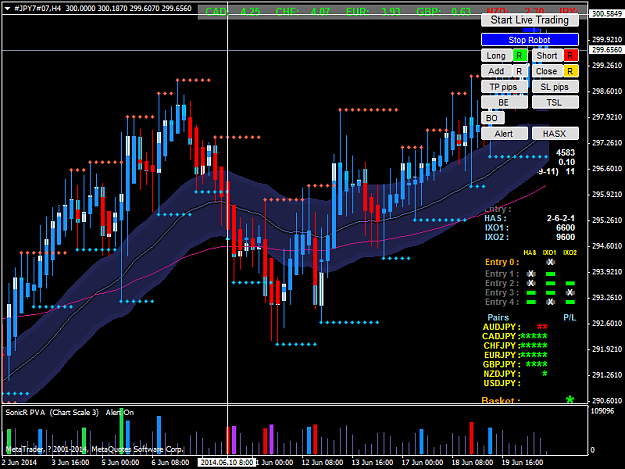Click the P/L column header
Viewport: 625px width, 469px height.
pos(570,318)
